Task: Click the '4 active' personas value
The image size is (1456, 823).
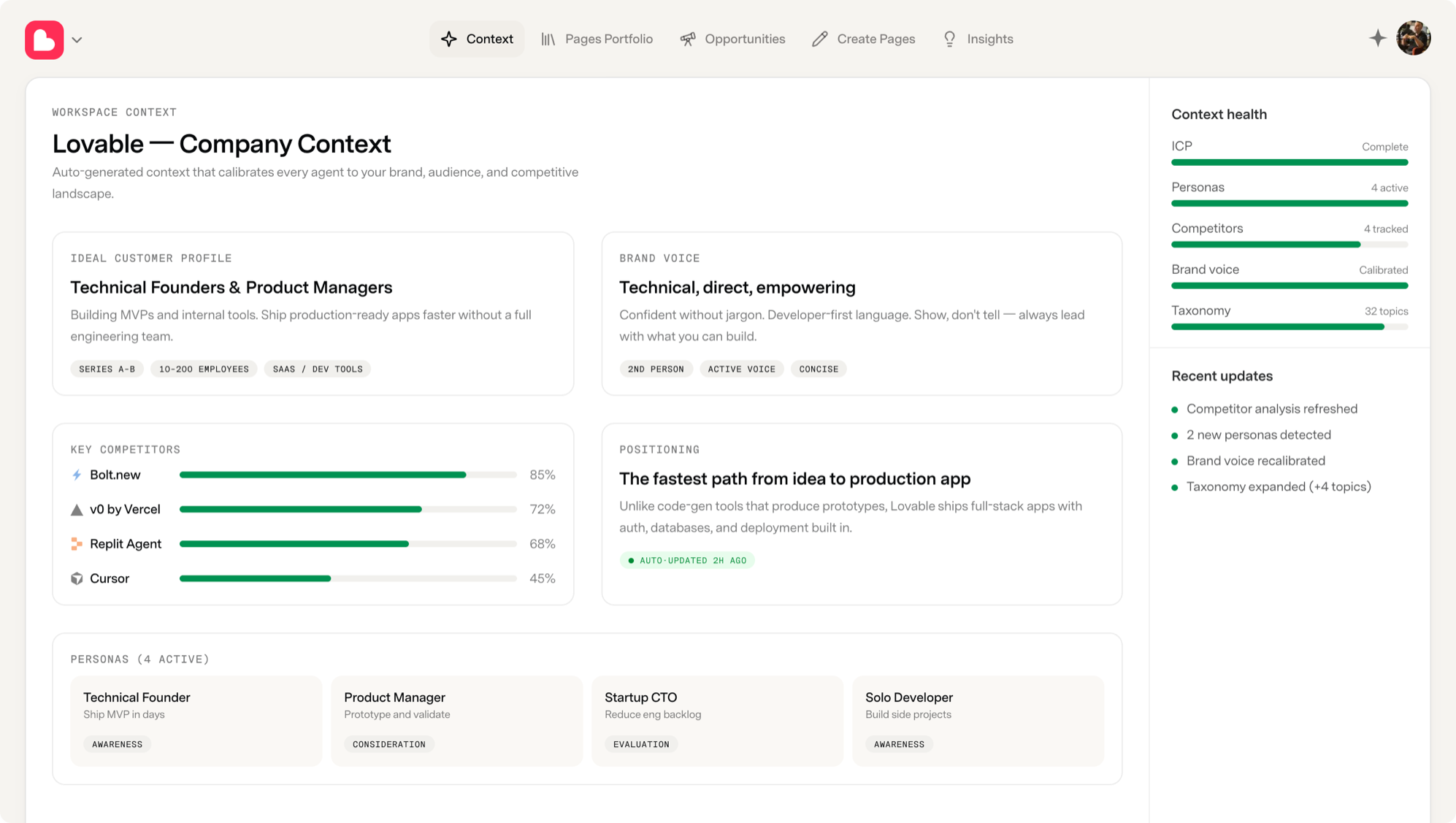Action: pyautogui.click(x=1389, y=188)
